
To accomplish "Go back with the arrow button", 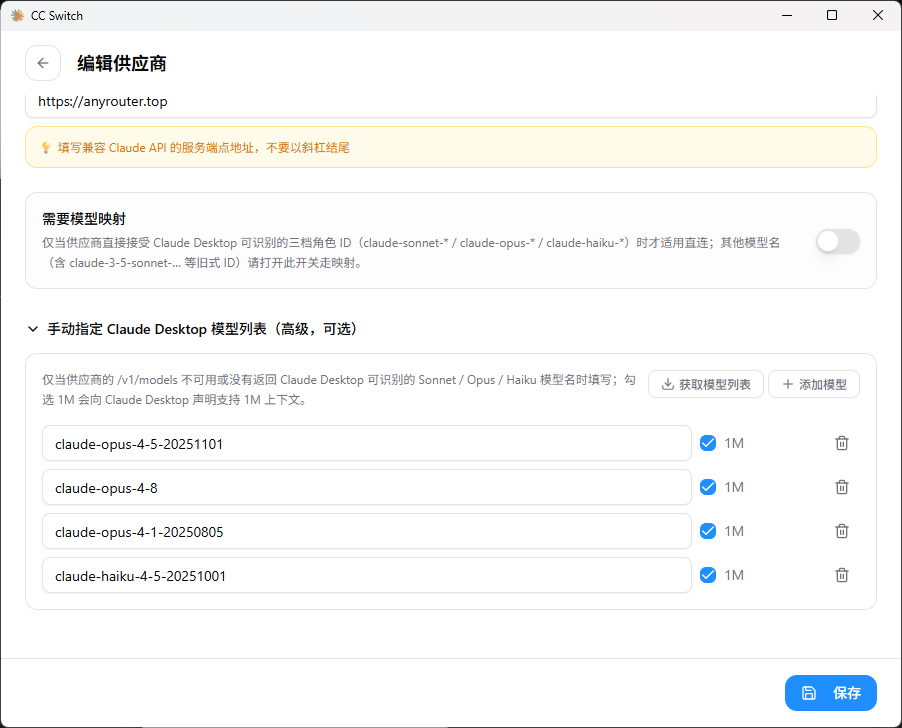I will coord(43,63).
